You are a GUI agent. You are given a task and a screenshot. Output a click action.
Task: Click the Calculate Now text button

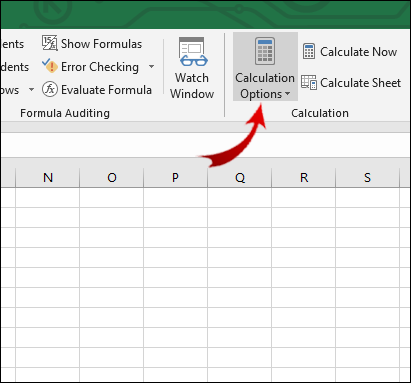click(359, 52)
